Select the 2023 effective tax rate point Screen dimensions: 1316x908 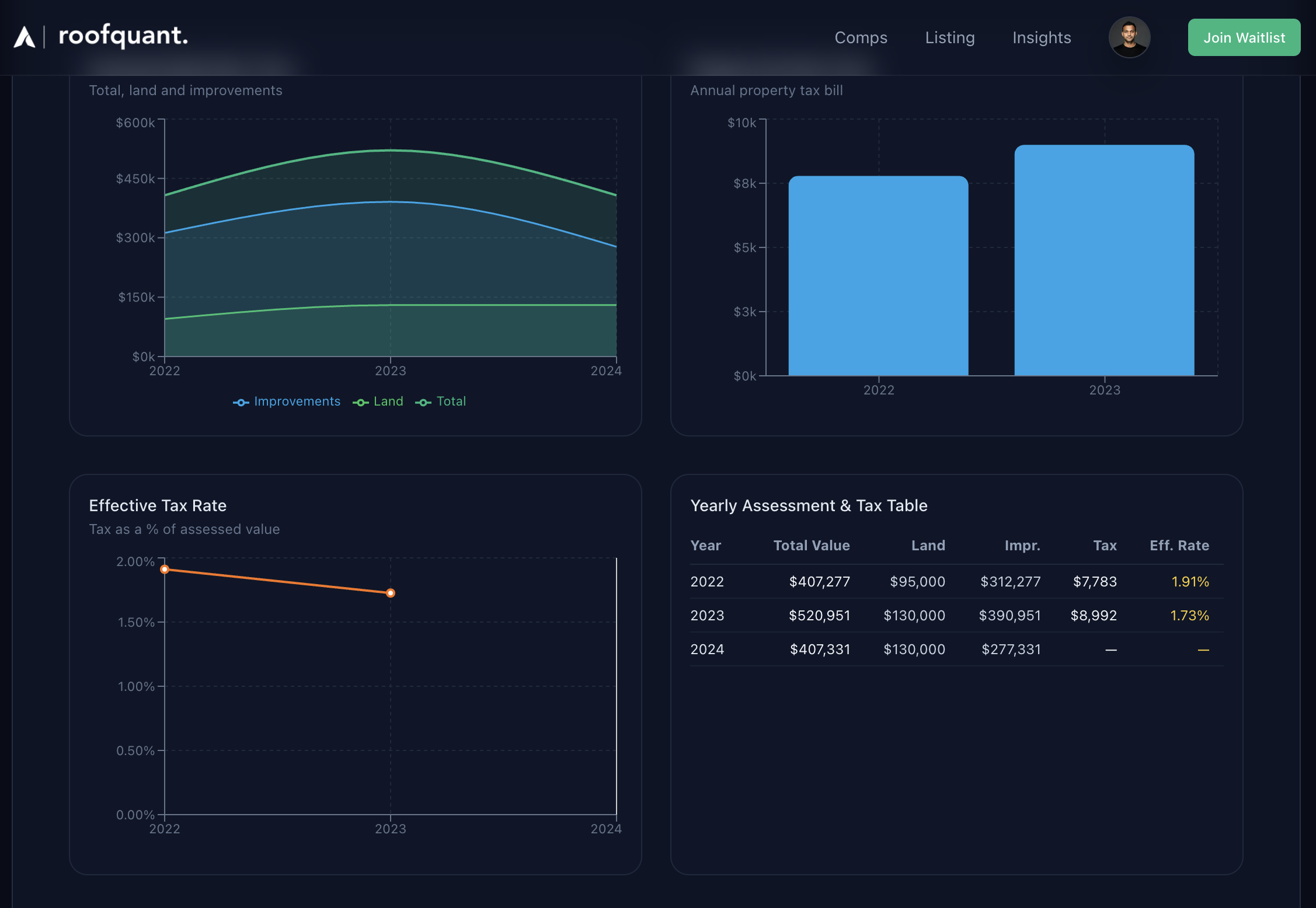coord(391,593)
